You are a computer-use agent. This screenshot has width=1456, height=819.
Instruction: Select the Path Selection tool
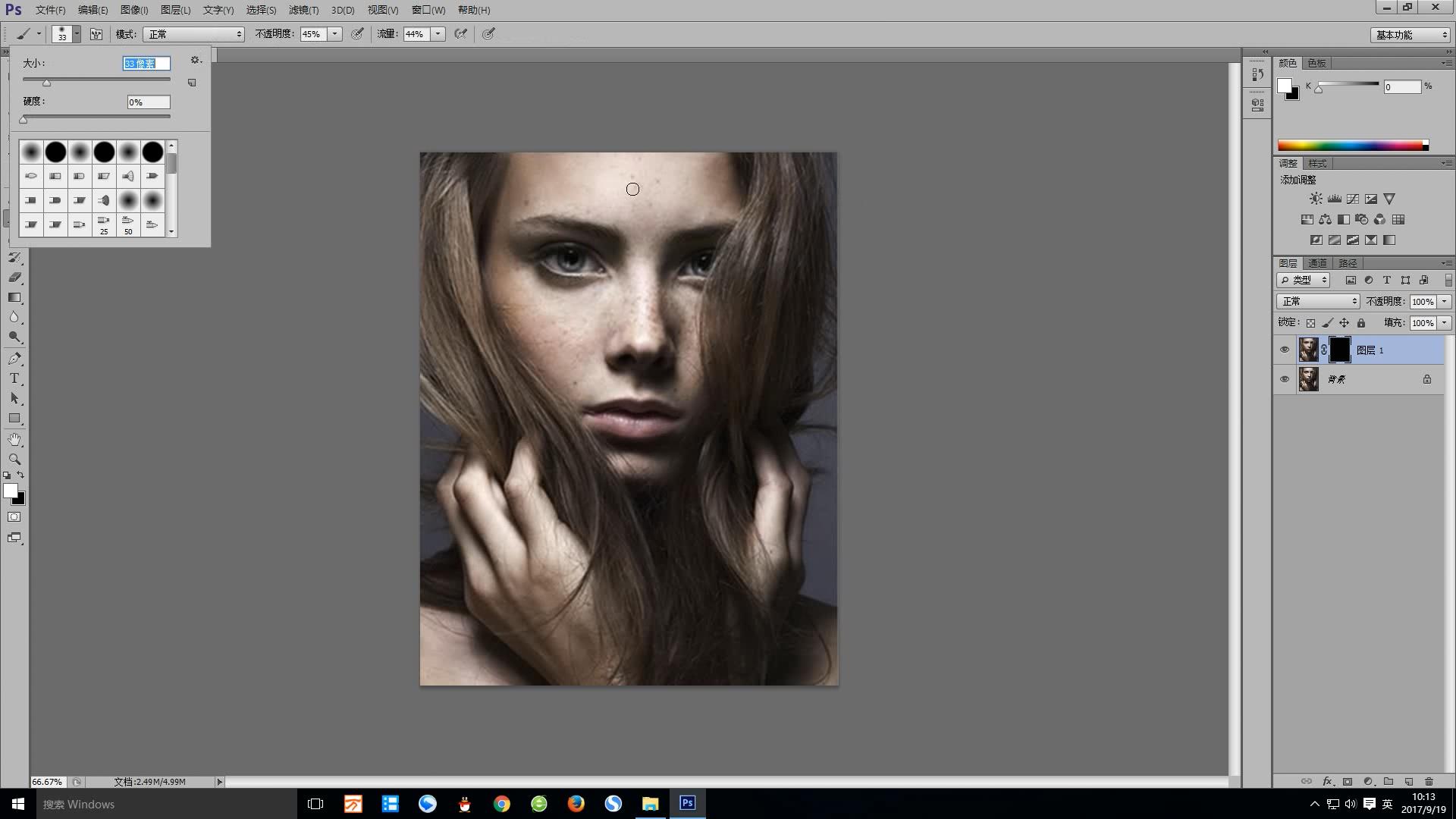[x=14, y=398]
